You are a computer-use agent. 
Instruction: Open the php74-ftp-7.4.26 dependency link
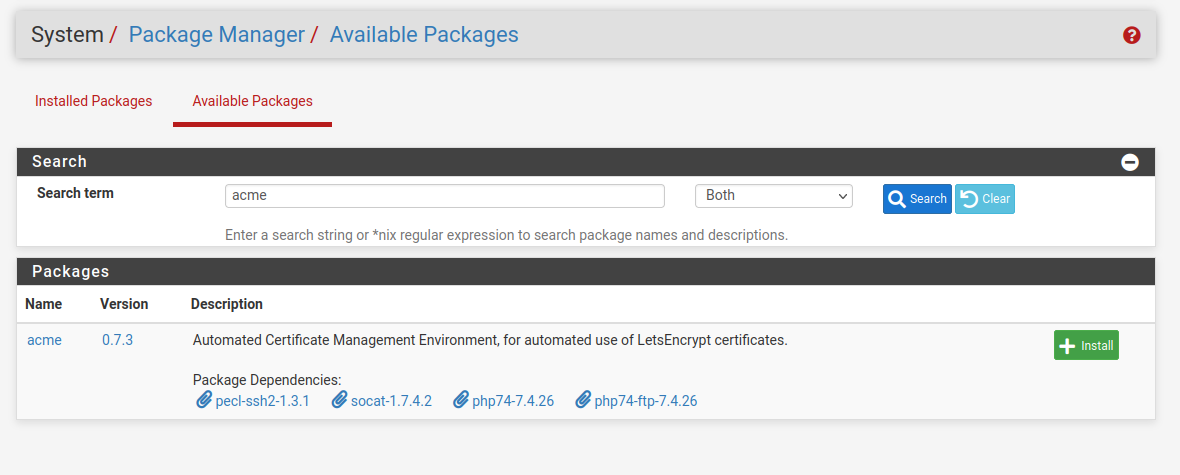(645, 401)
